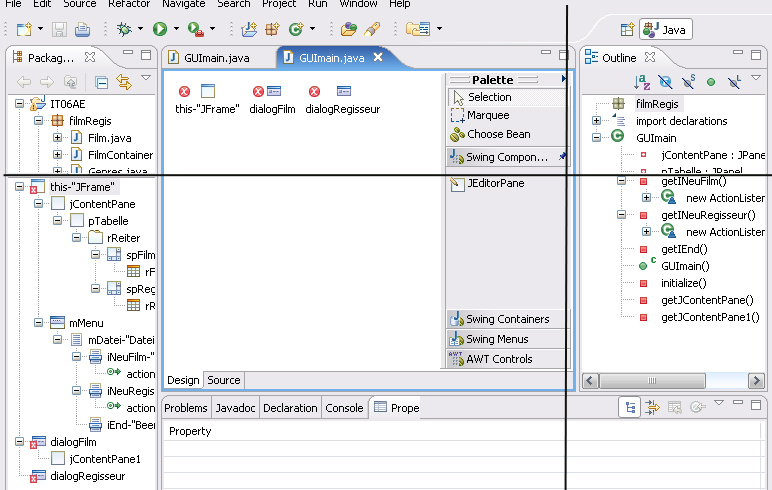The width and height of the screenshot is (772, 490).
Task: Expand import declarations in Outline
Action: pyautogui.click(x=596, y=121)
